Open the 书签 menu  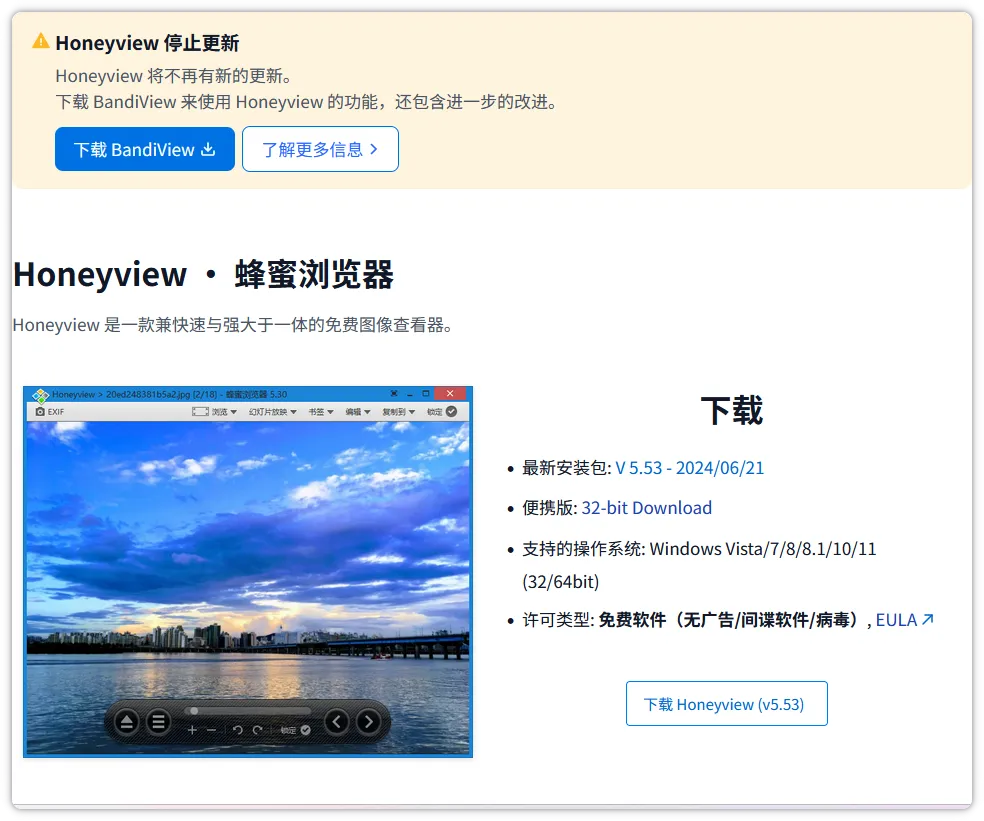[321, 412]
